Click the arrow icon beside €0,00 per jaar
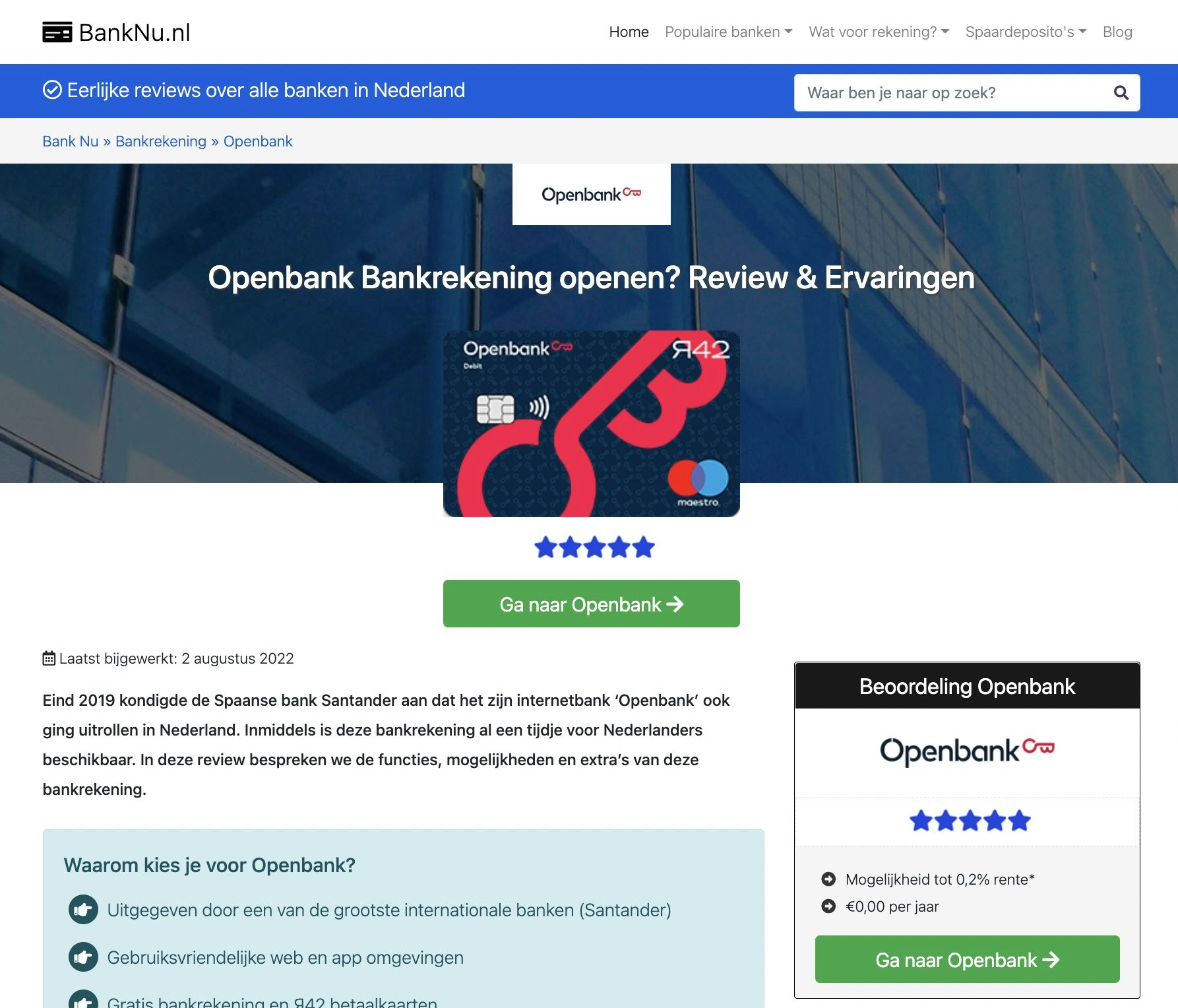This screenshot has height=1008, width=1178. tap(828, 906)
